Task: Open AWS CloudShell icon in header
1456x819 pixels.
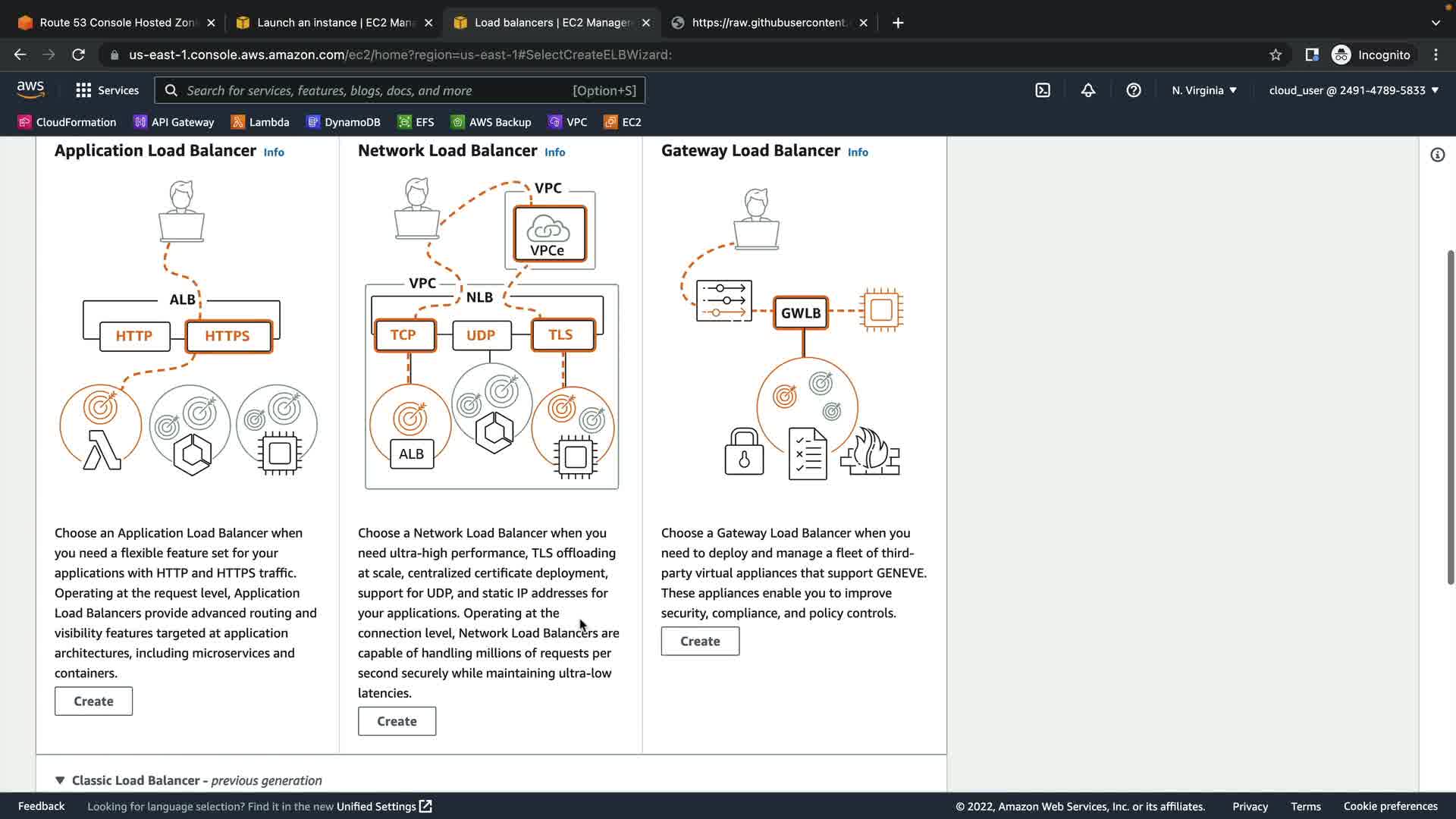Action: click(x=1043, y=90)
